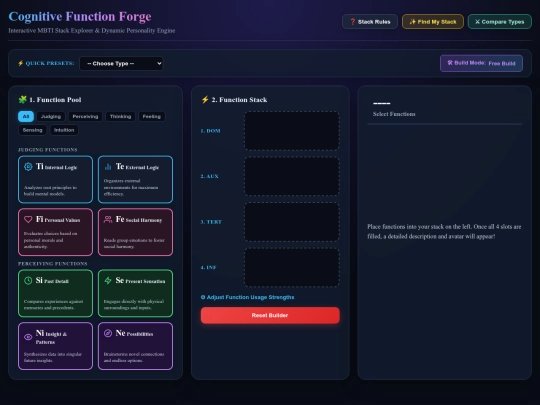Select the All filter tab
The height and width of the screenshot is (405, 540).
pos(26,116)
